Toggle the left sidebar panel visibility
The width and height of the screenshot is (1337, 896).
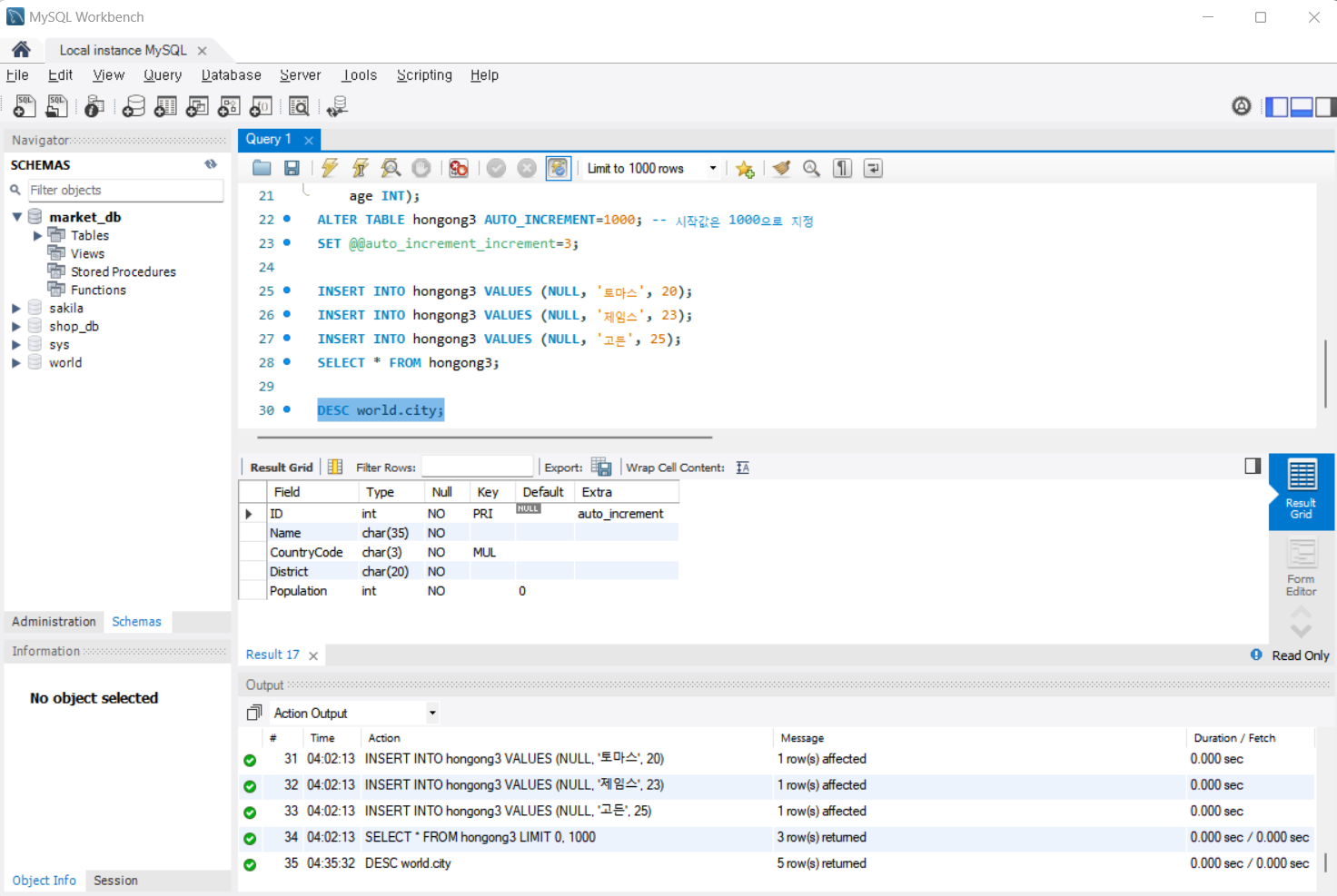1277,107
